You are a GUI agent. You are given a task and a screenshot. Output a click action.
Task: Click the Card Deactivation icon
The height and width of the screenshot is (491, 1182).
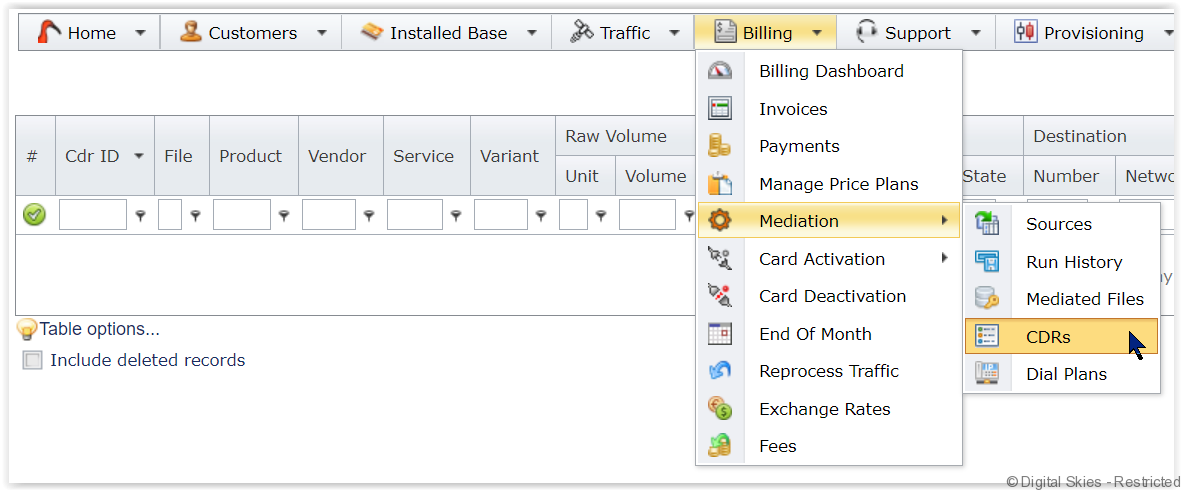point(719,296)
